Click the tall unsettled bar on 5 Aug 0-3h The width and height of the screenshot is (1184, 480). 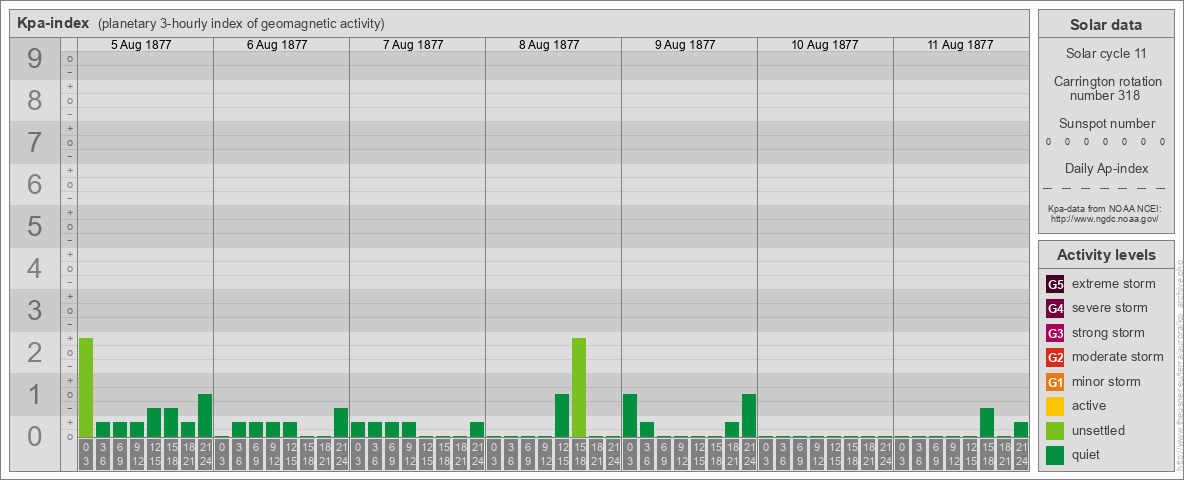pos(86,388)
